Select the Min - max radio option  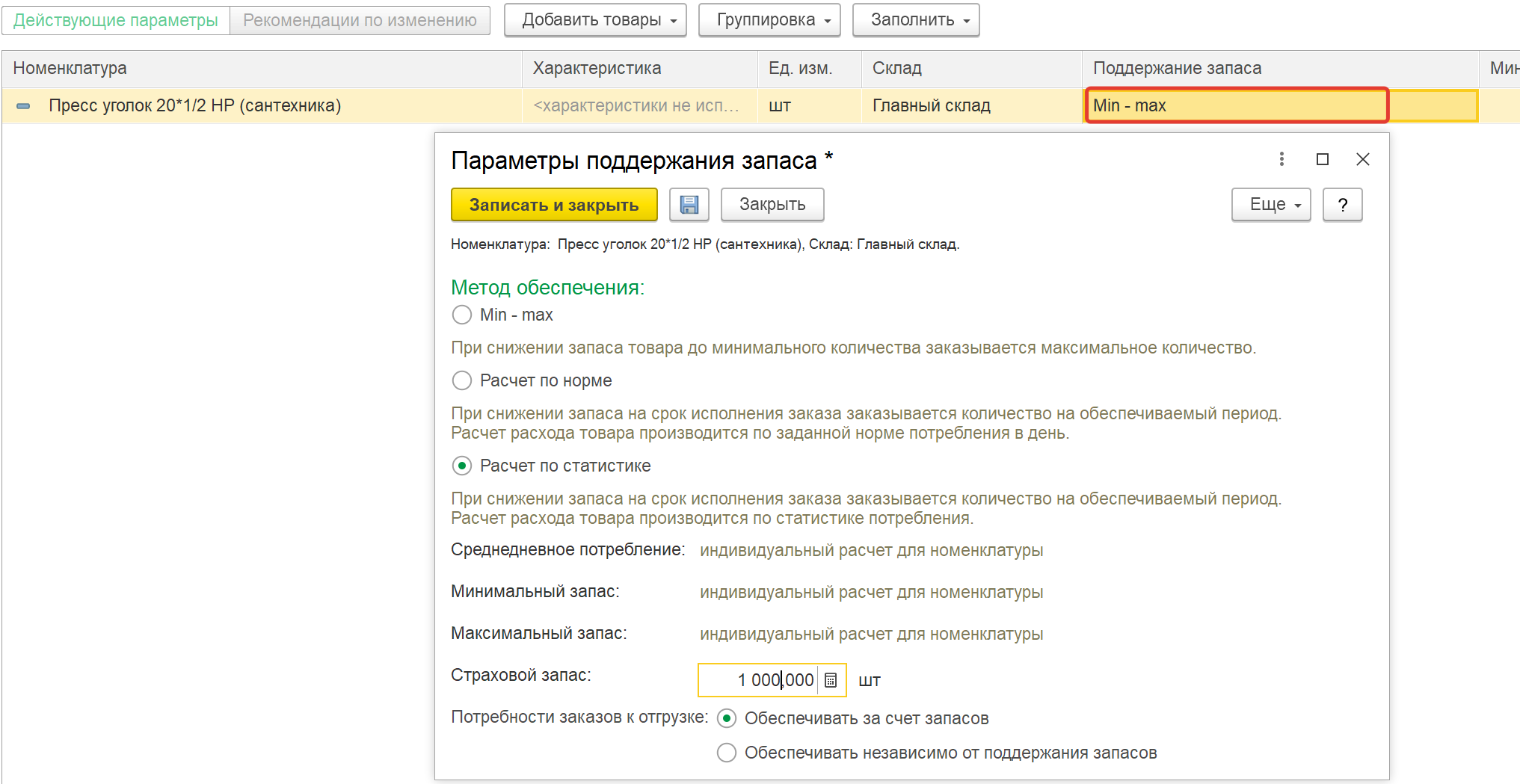tap(462, 315)
